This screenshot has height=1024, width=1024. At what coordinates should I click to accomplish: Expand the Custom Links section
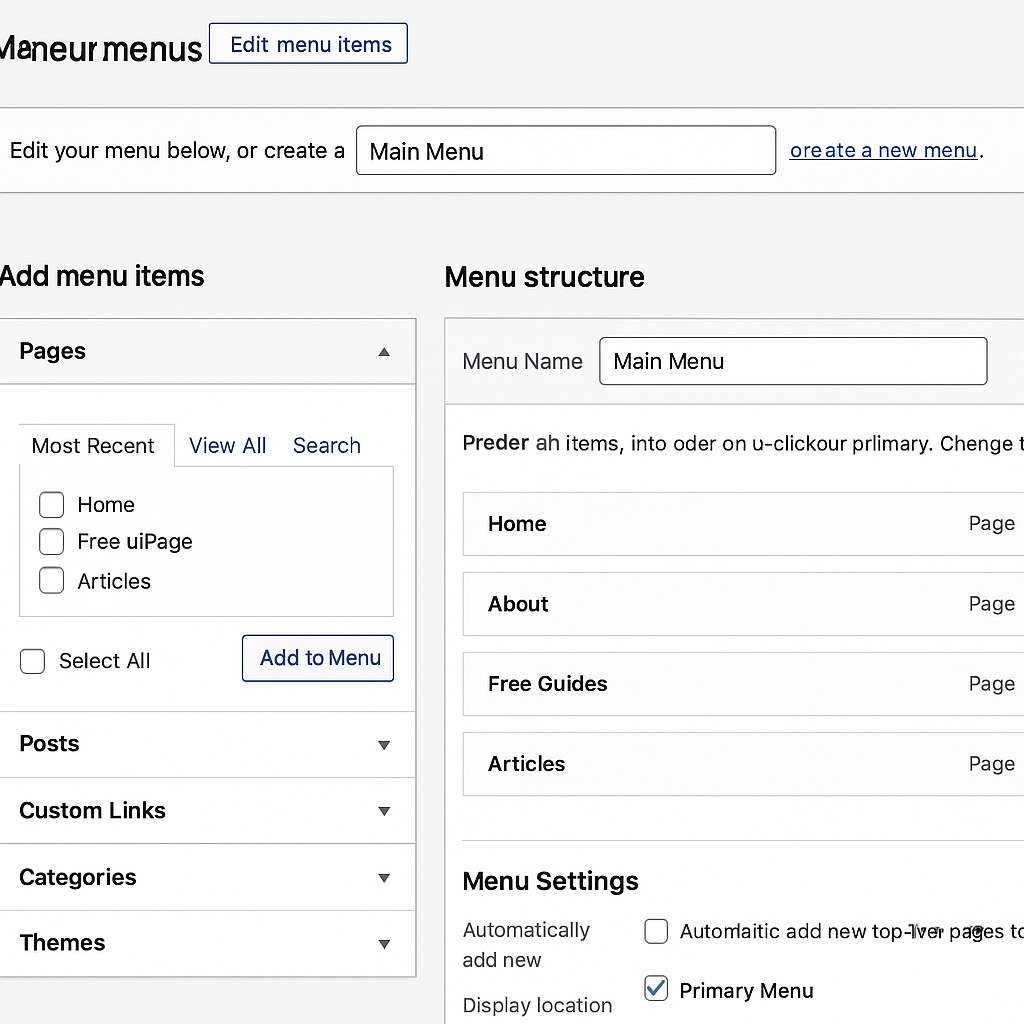[384, 811]
